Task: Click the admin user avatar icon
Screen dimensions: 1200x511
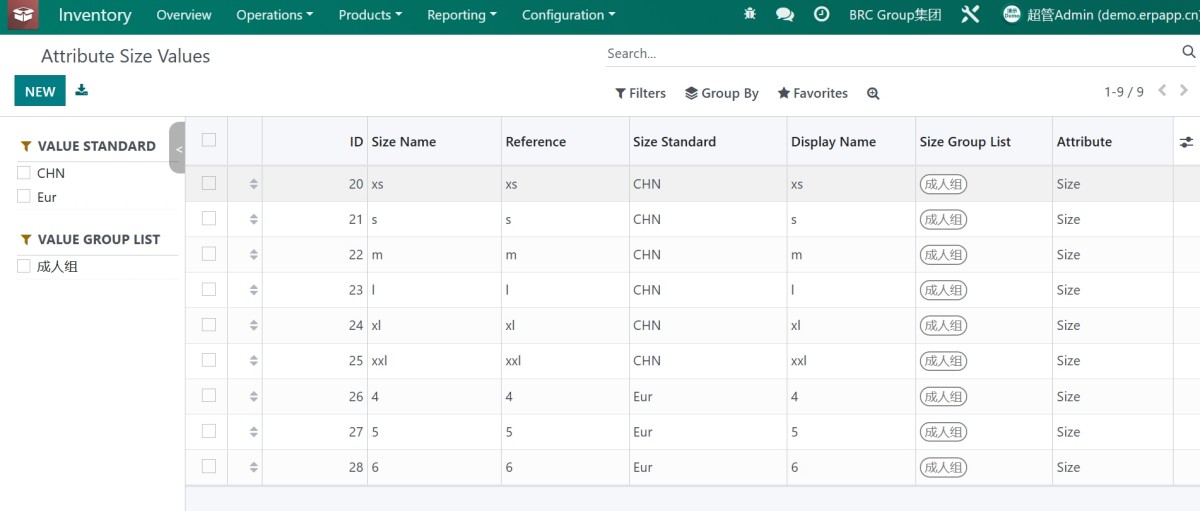Action: pyautogui.click(x=1011, y=15)
